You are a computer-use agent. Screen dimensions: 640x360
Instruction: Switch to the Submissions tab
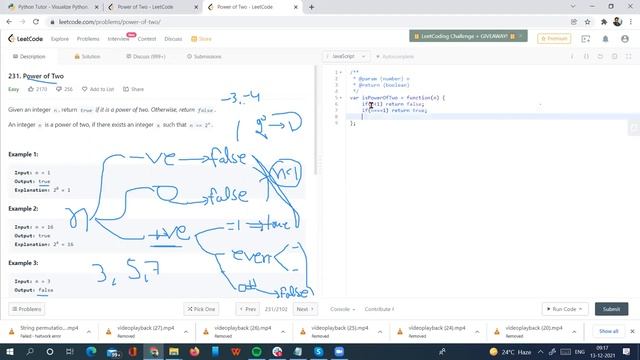[204, 56]
